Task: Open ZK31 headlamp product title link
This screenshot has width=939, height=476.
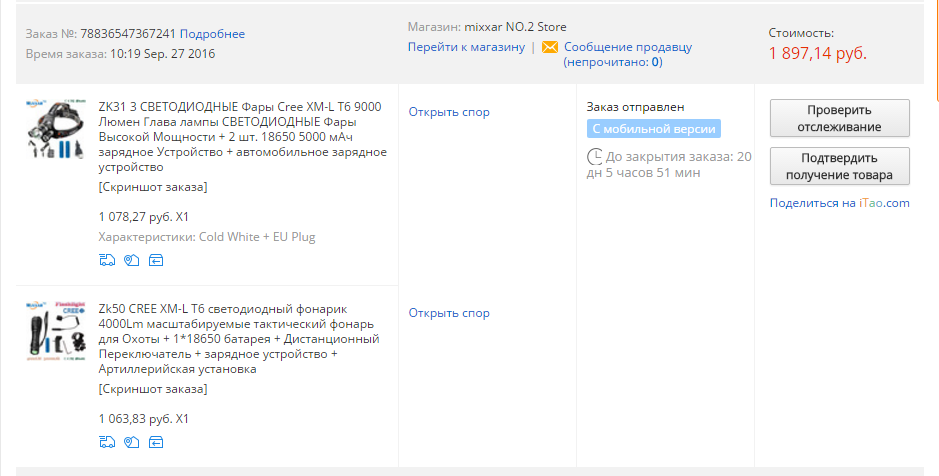Action: point(243,137)
